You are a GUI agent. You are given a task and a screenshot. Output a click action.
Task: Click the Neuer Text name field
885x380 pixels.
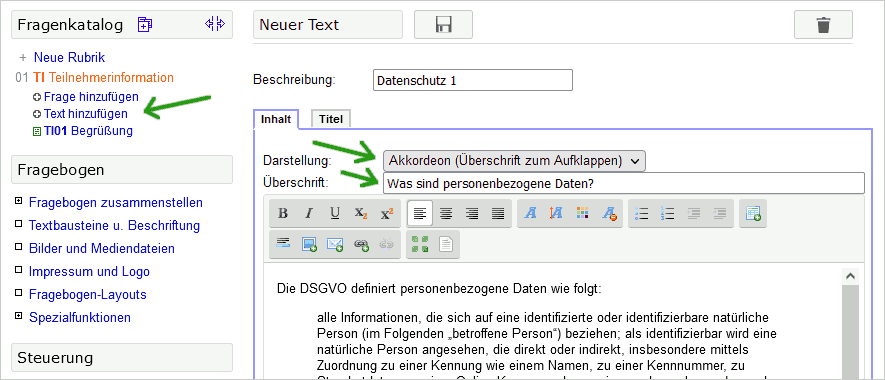tap(328, 25)
